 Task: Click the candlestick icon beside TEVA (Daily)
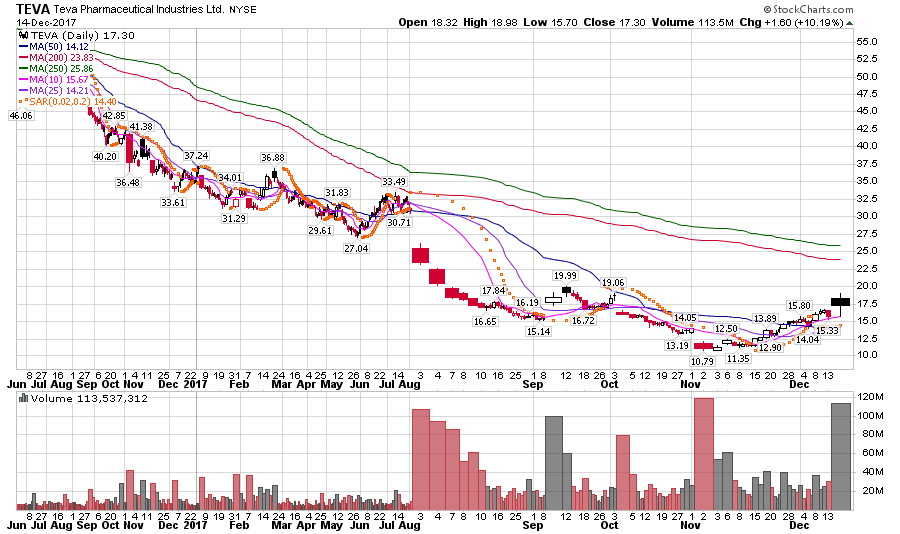[x=24, y=34]
